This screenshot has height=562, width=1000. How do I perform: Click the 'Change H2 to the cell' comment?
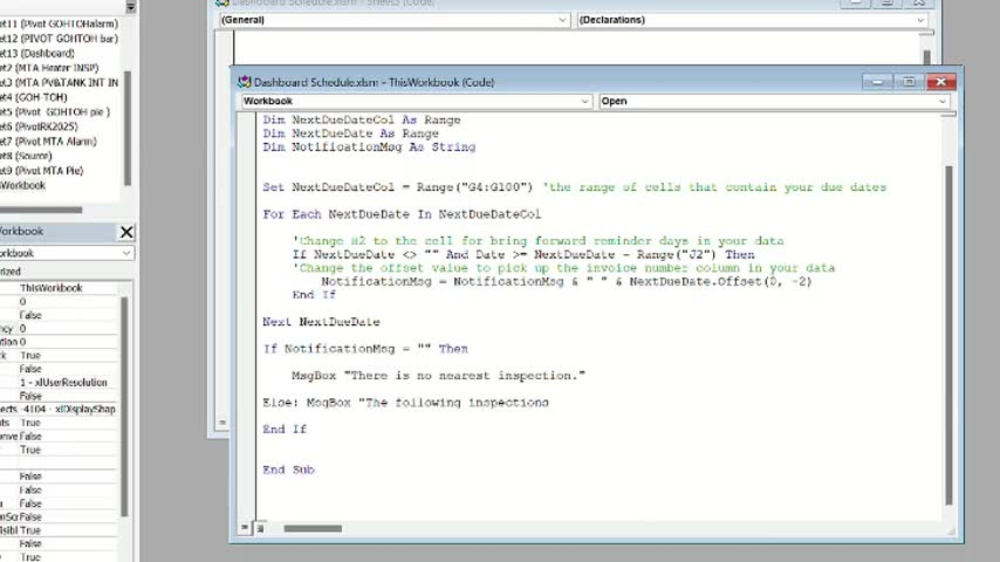(538, 241)
